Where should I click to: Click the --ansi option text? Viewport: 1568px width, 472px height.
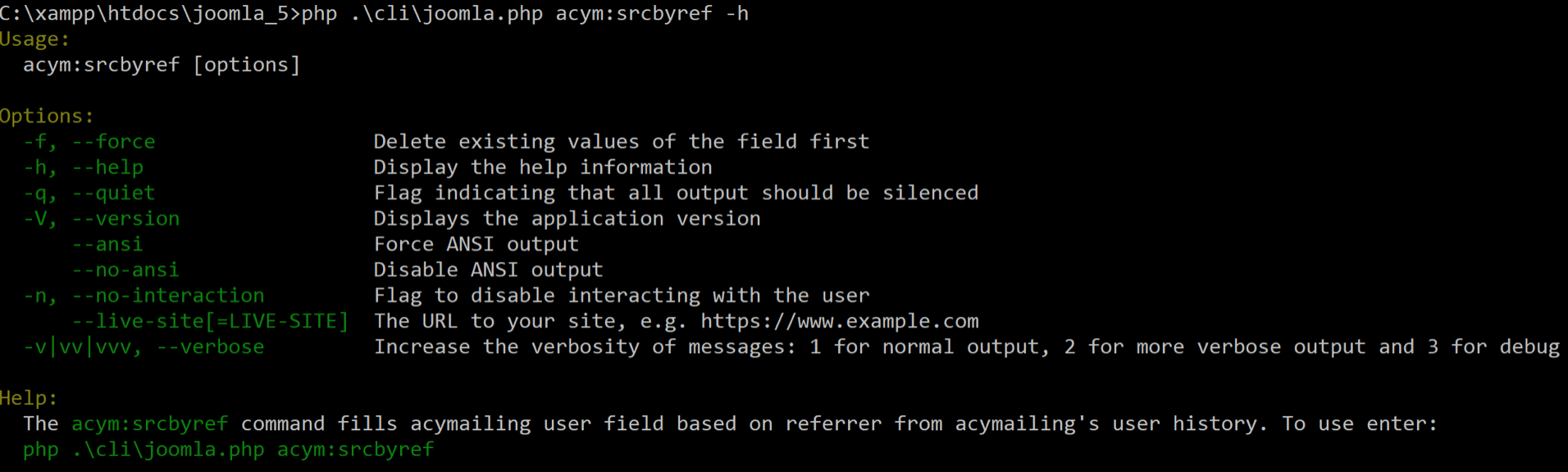click(107, 245)
